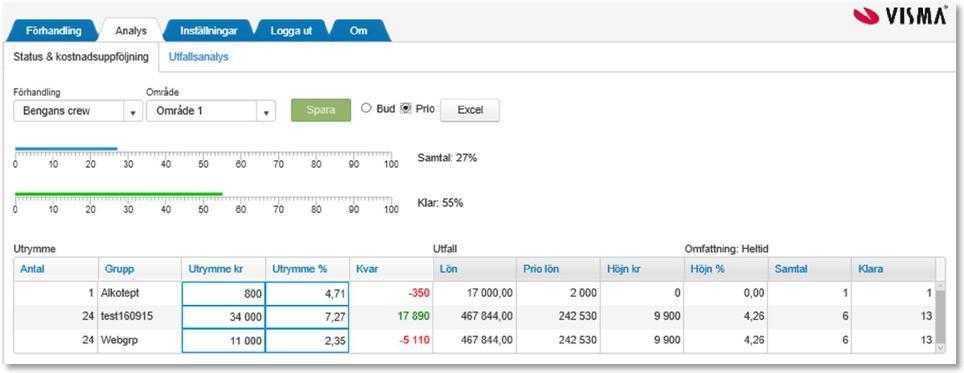Click the green Klar progress bar
Image resolution: width=964 pixels, height=373 pixels.
tap(119, 194)
